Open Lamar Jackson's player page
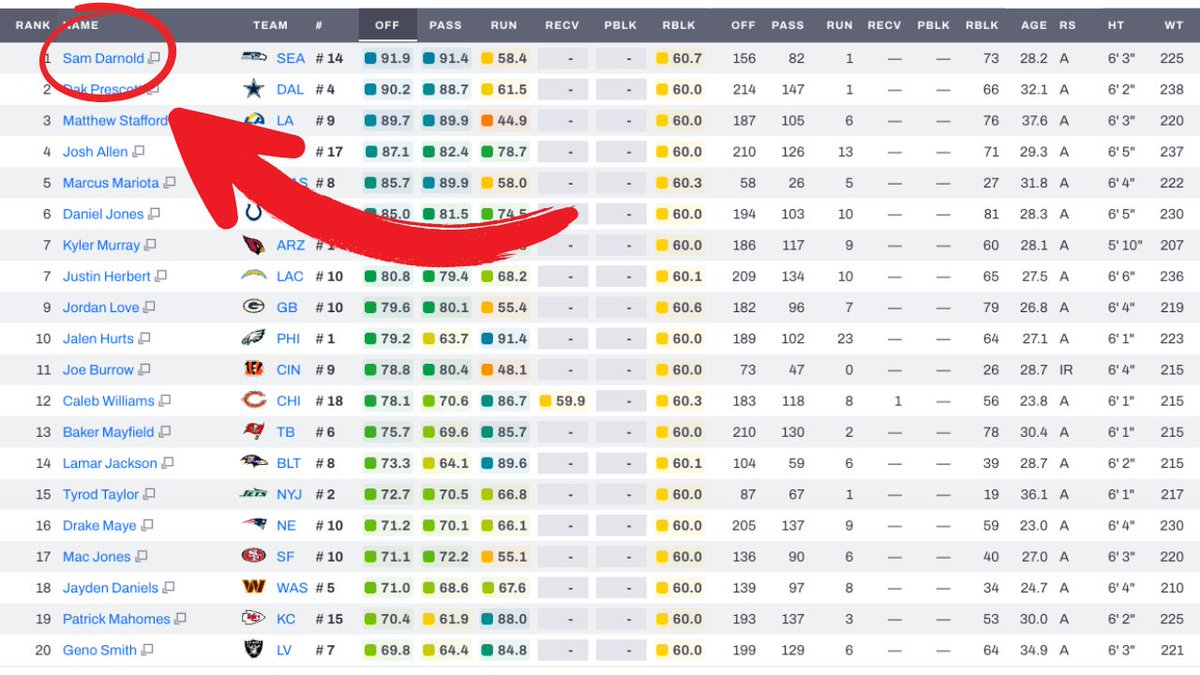 click(x=110, y=463)
